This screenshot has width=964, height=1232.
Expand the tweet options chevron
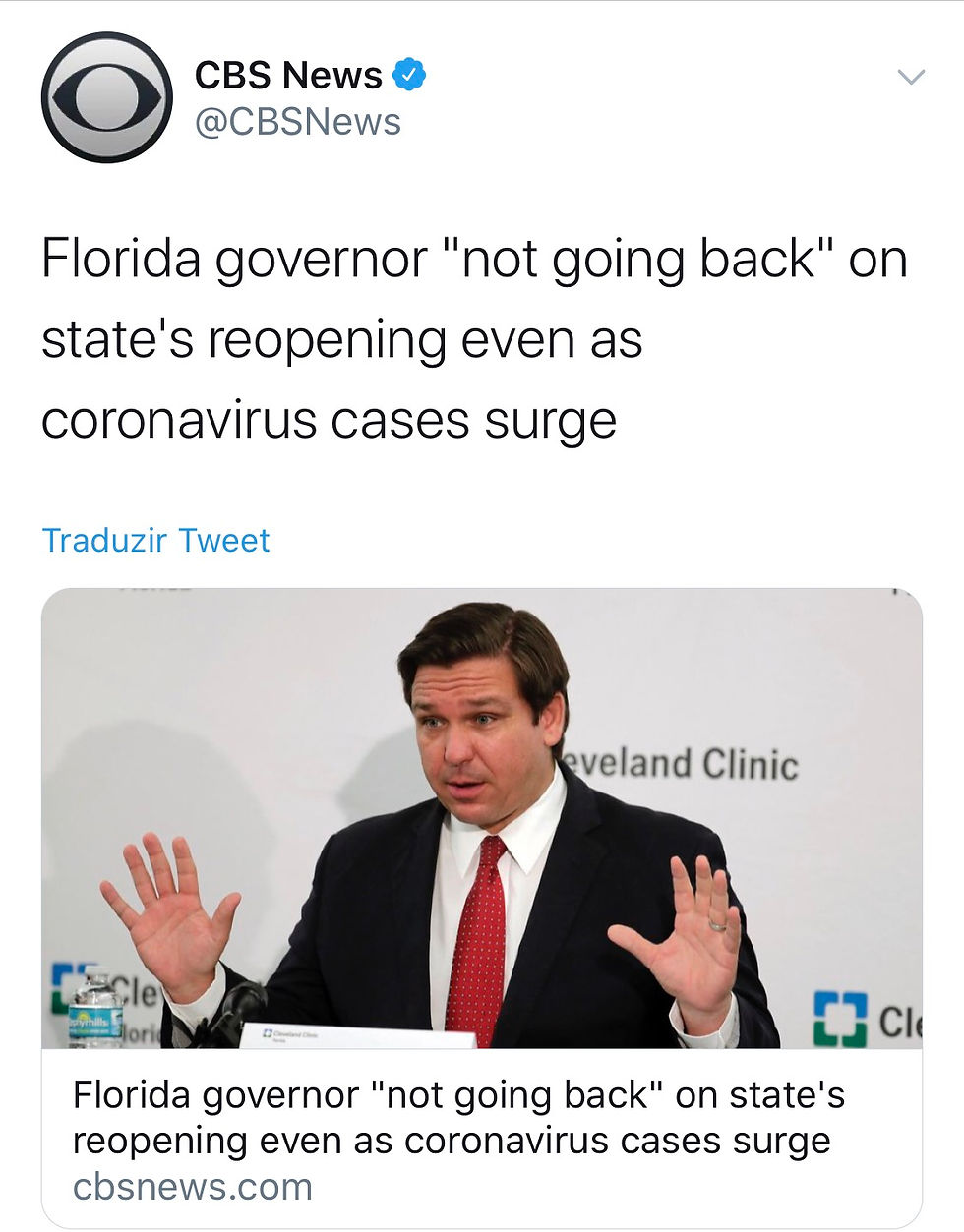click(x=912, y=77)
